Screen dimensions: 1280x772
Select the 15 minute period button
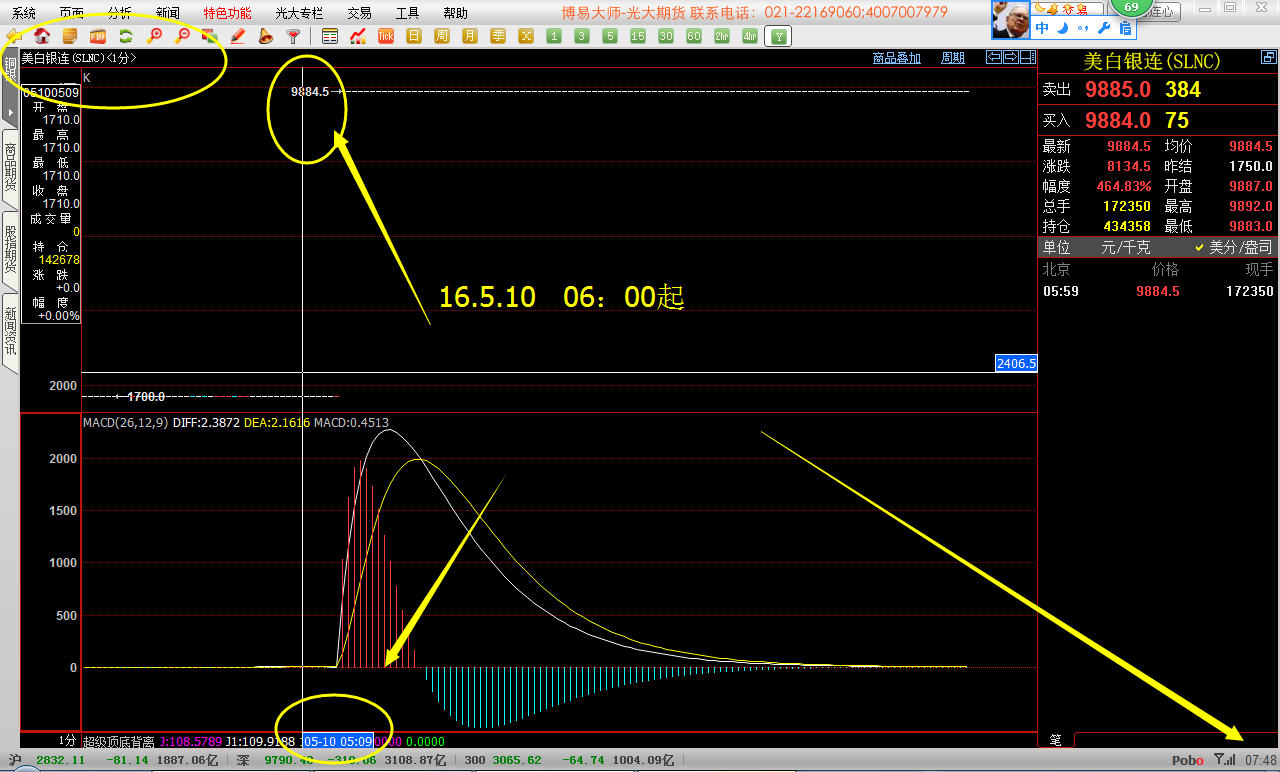click(638, 36)
